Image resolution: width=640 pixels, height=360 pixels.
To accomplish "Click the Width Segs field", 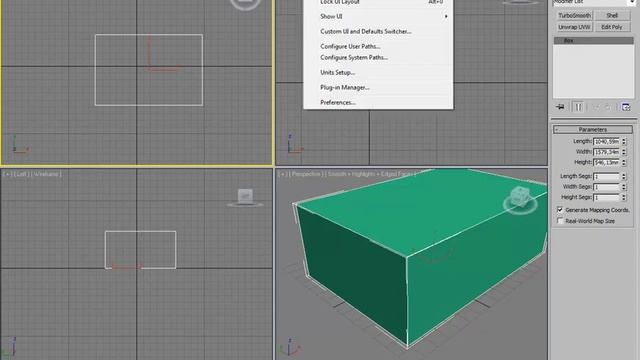I will 607,187.
